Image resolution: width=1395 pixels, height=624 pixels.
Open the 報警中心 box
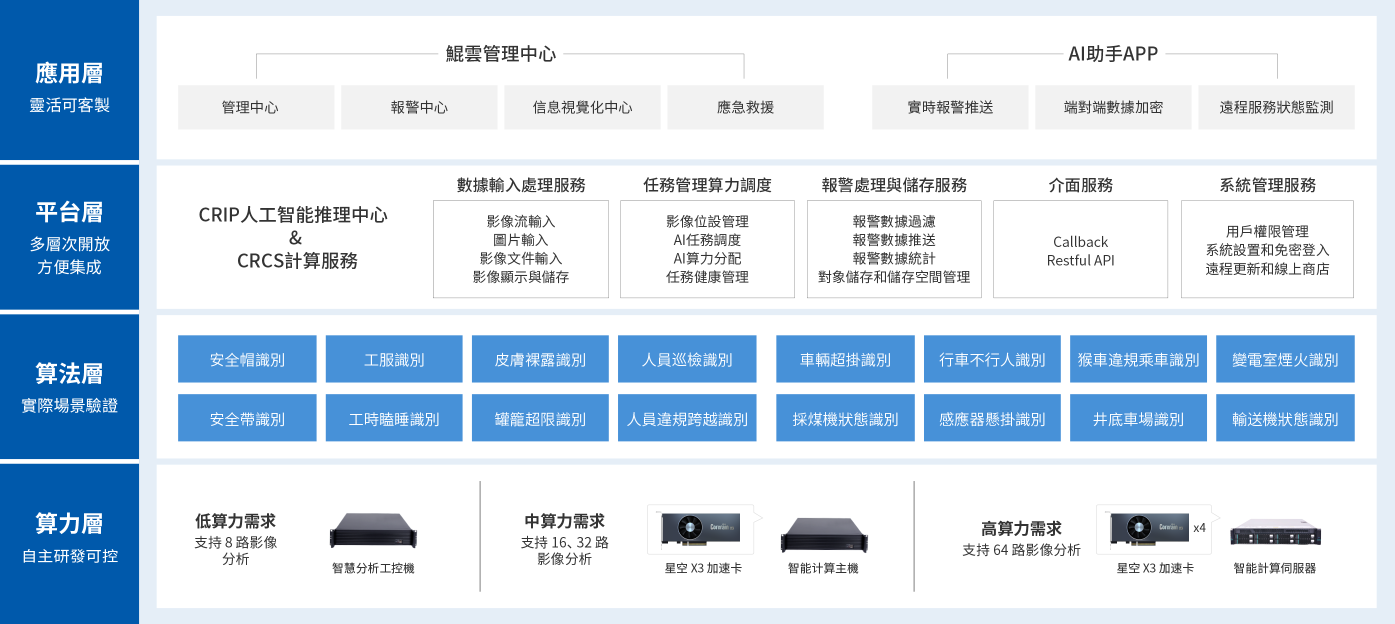click(419, 107)
